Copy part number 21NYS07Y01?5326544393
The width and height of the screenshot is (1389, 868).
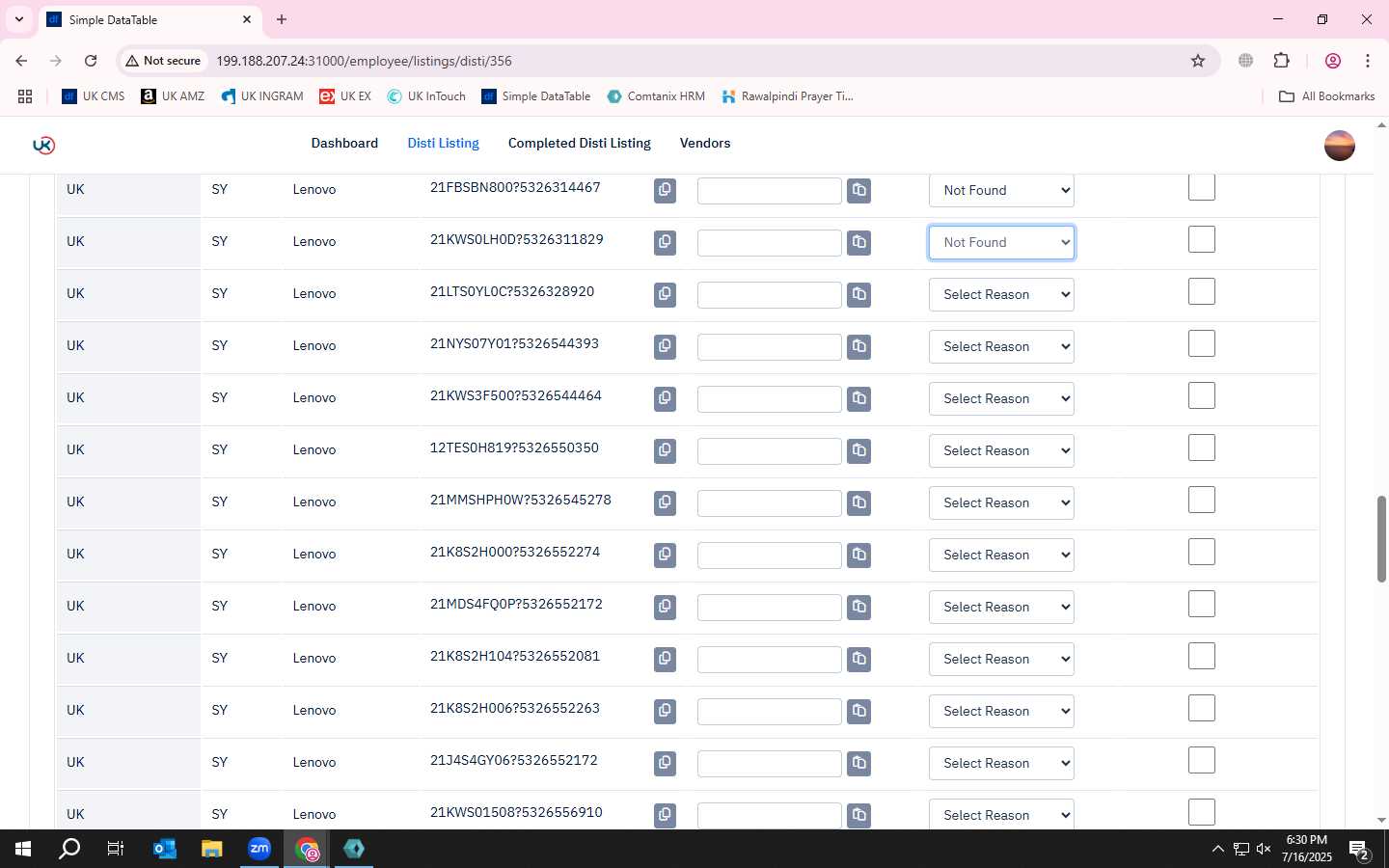click(x=665, y=346)
